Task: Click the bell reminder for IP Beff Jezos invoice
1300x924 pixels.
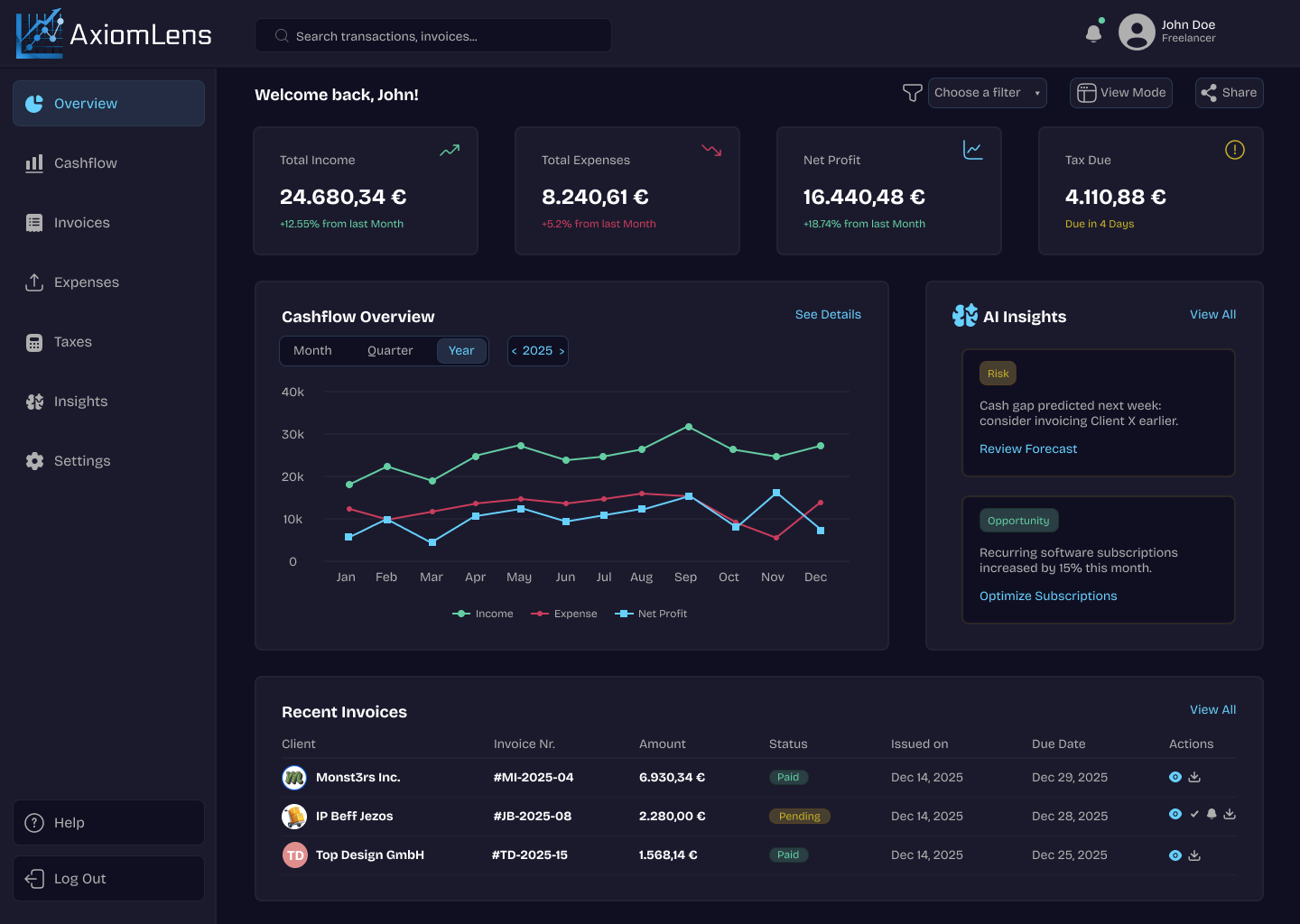Action: coord(1212,814)
